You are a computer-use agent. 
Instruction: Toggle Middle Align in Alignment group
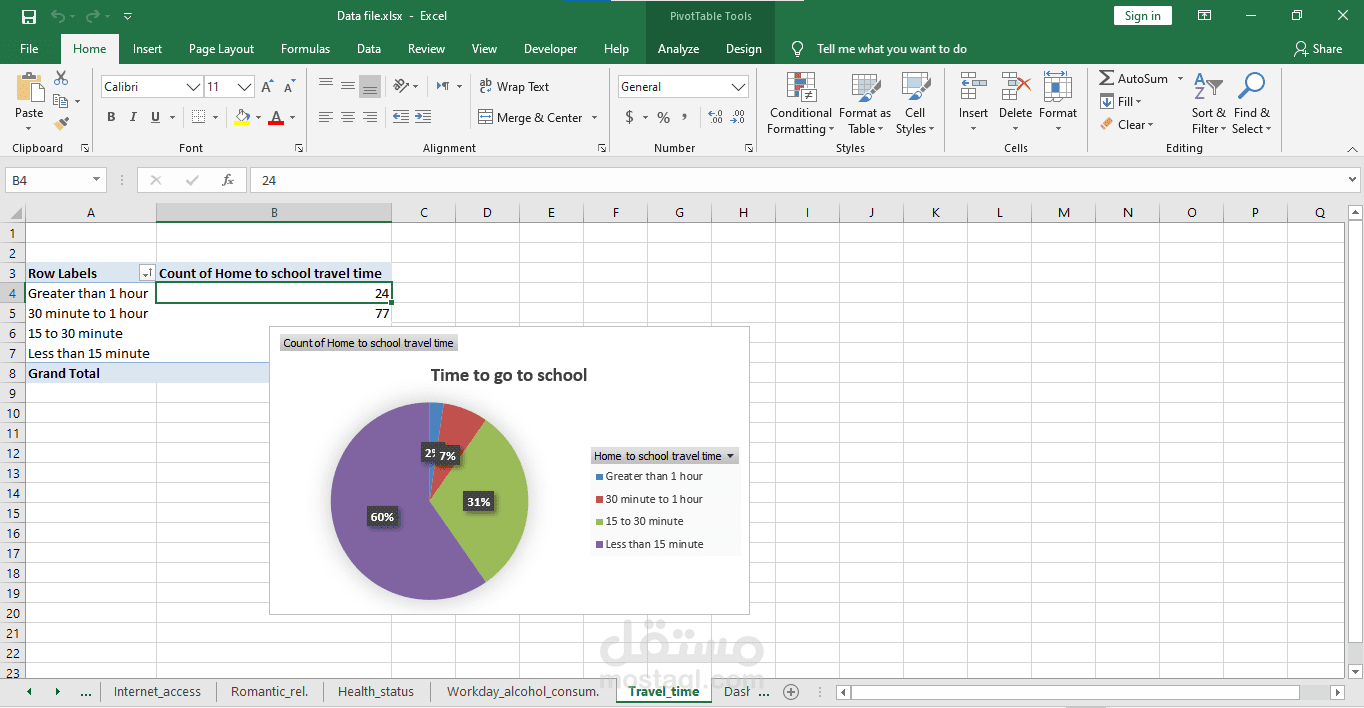(348, 86)
